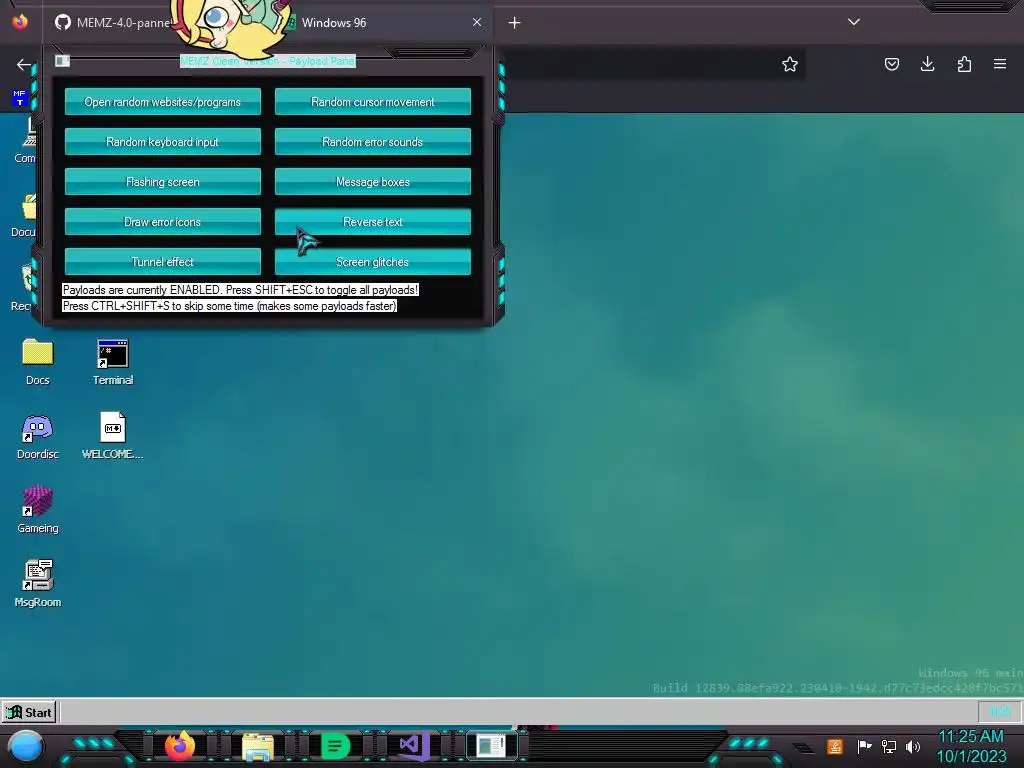
Task: Toggle Reverse text payload
Action: coord(372,222)
